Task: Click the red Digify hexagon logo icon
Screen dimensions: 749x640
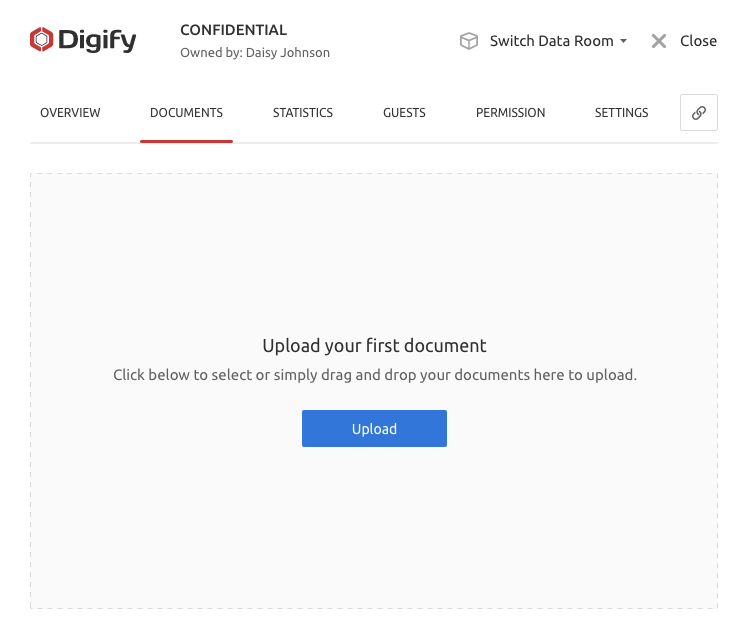Action: pos(41,40)
